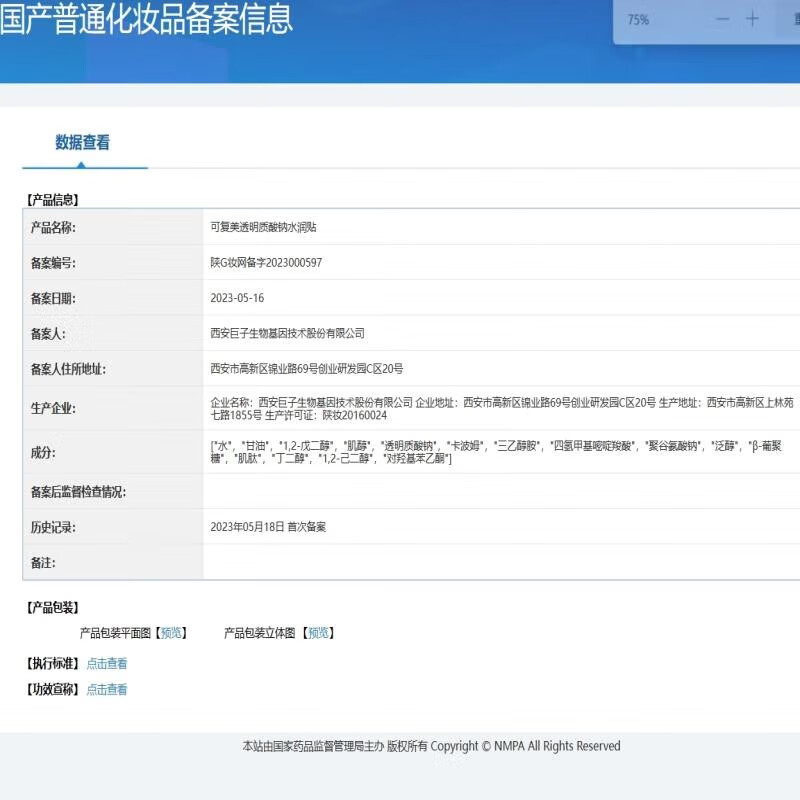The image size is (800, 800).
Task: Click 点击查看 next to 执行标准
Action: pyautogui.click(x=107, y=663)
